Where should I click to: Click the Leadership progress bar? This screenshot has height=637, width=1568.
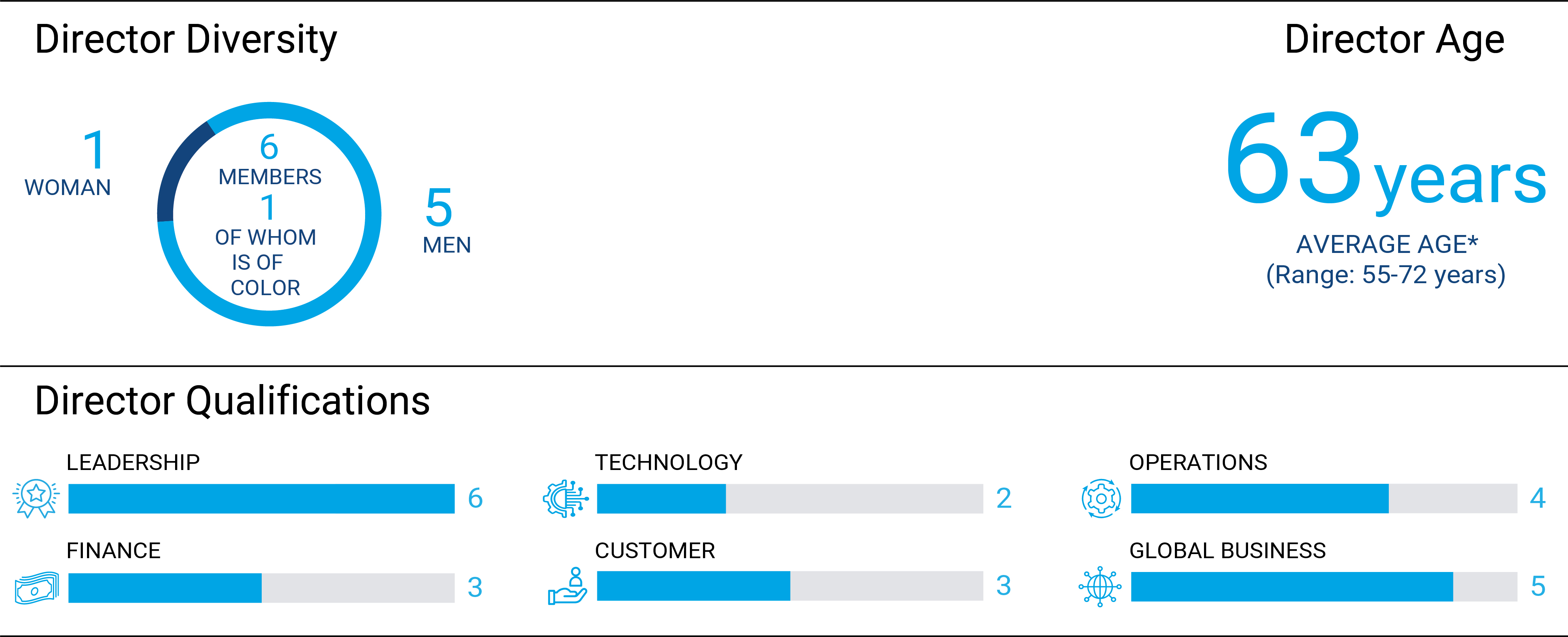tap(261, 499)
